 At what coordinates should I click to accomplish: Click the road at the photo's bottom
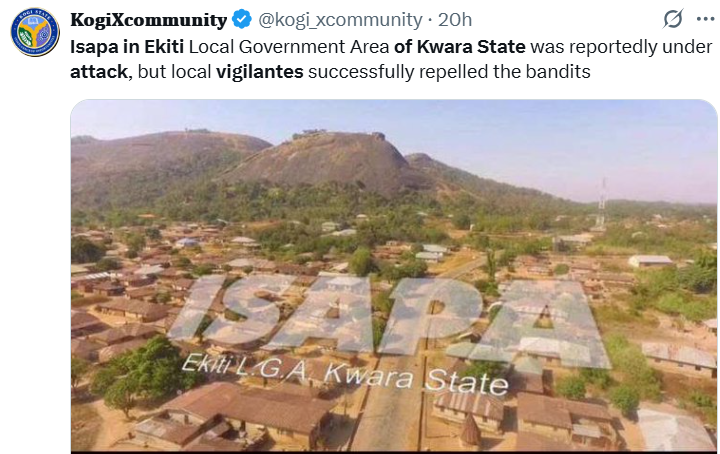390,420
